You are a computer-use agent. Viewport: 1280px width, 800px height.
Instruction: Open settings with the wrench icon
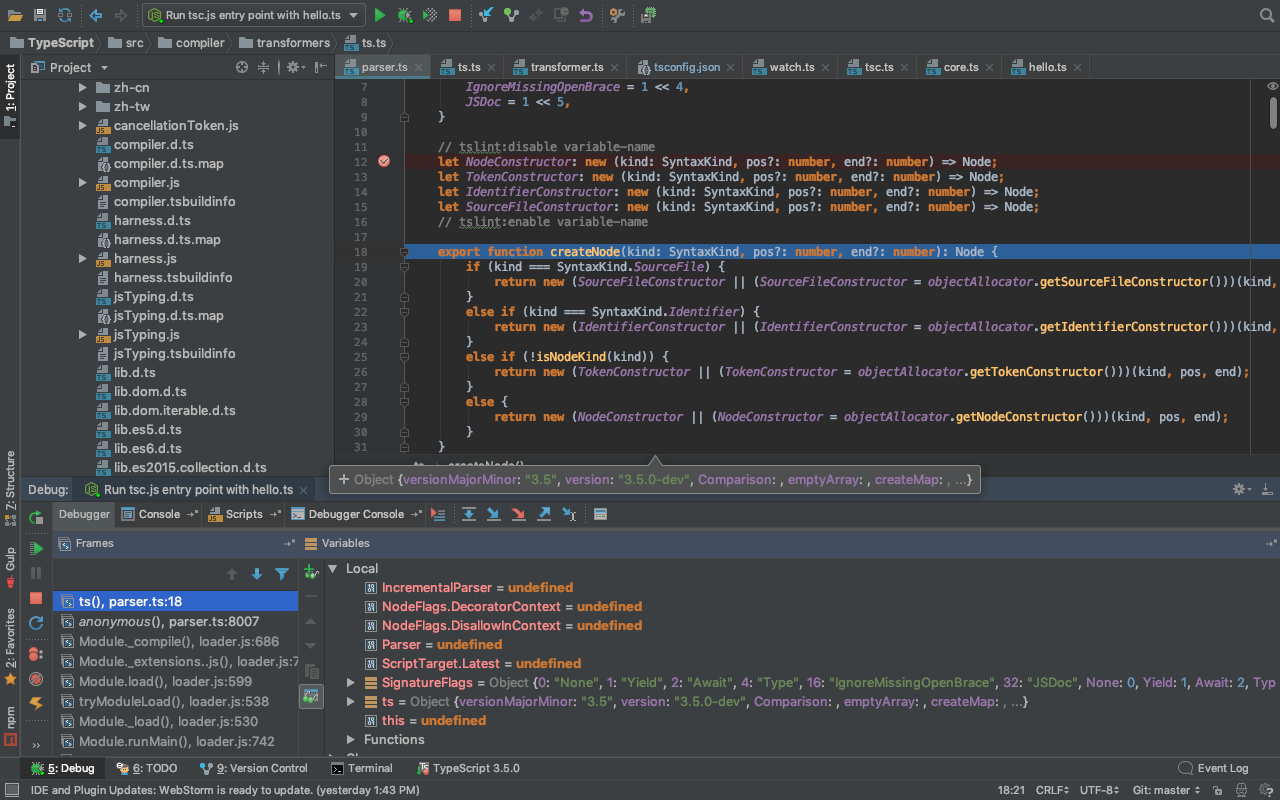point(616,15)
